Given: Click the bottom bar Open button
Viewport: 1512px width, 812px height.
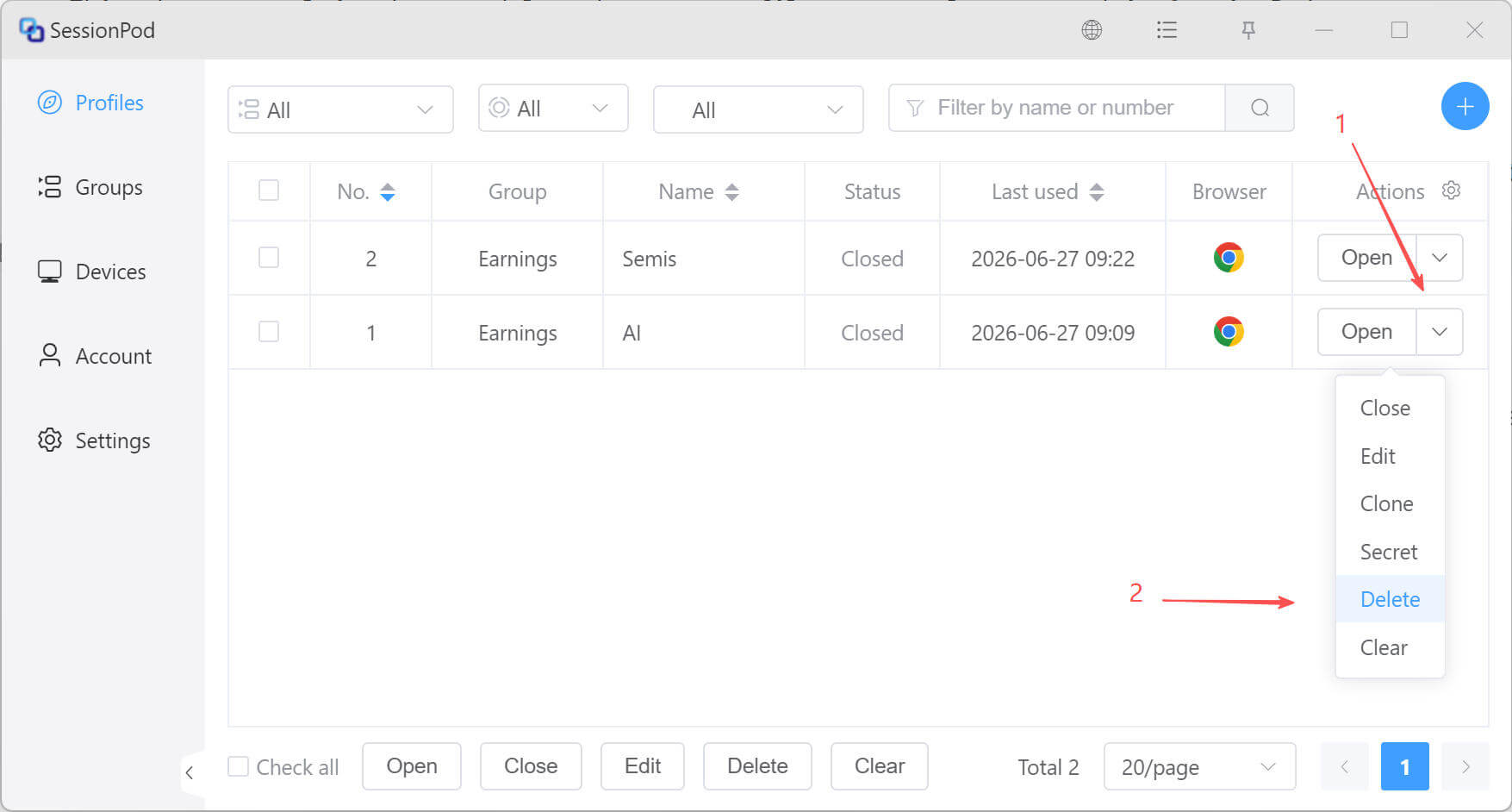Looking at the screenshot, I should 412,766.
